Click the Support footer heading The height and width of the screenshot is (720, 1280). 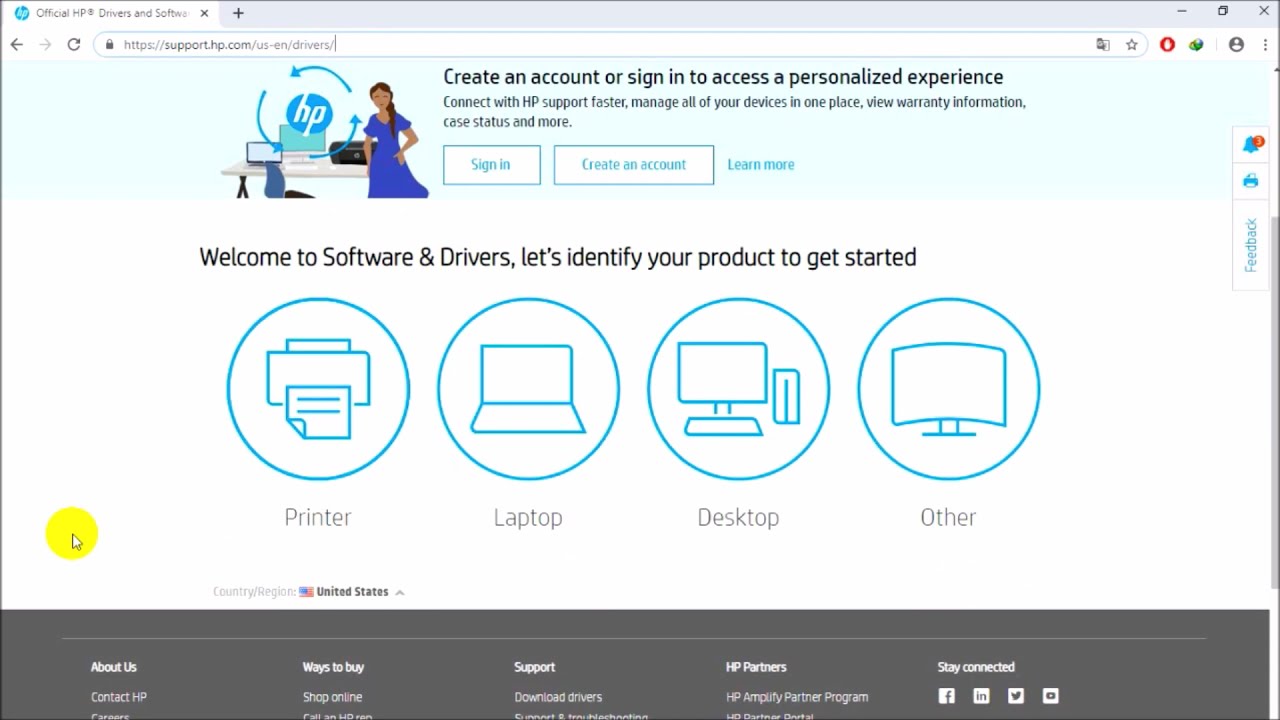pyautogui.click(x=535, y=667)
